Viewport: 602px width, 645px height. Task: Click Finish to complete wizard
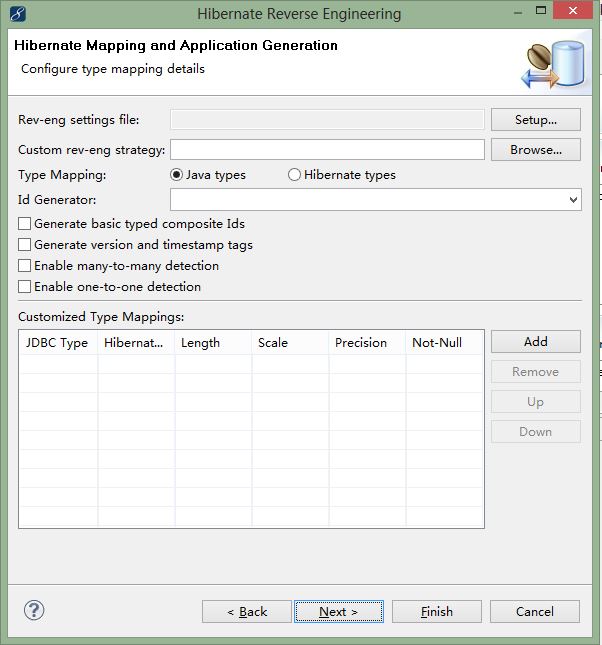pos(437,612)
